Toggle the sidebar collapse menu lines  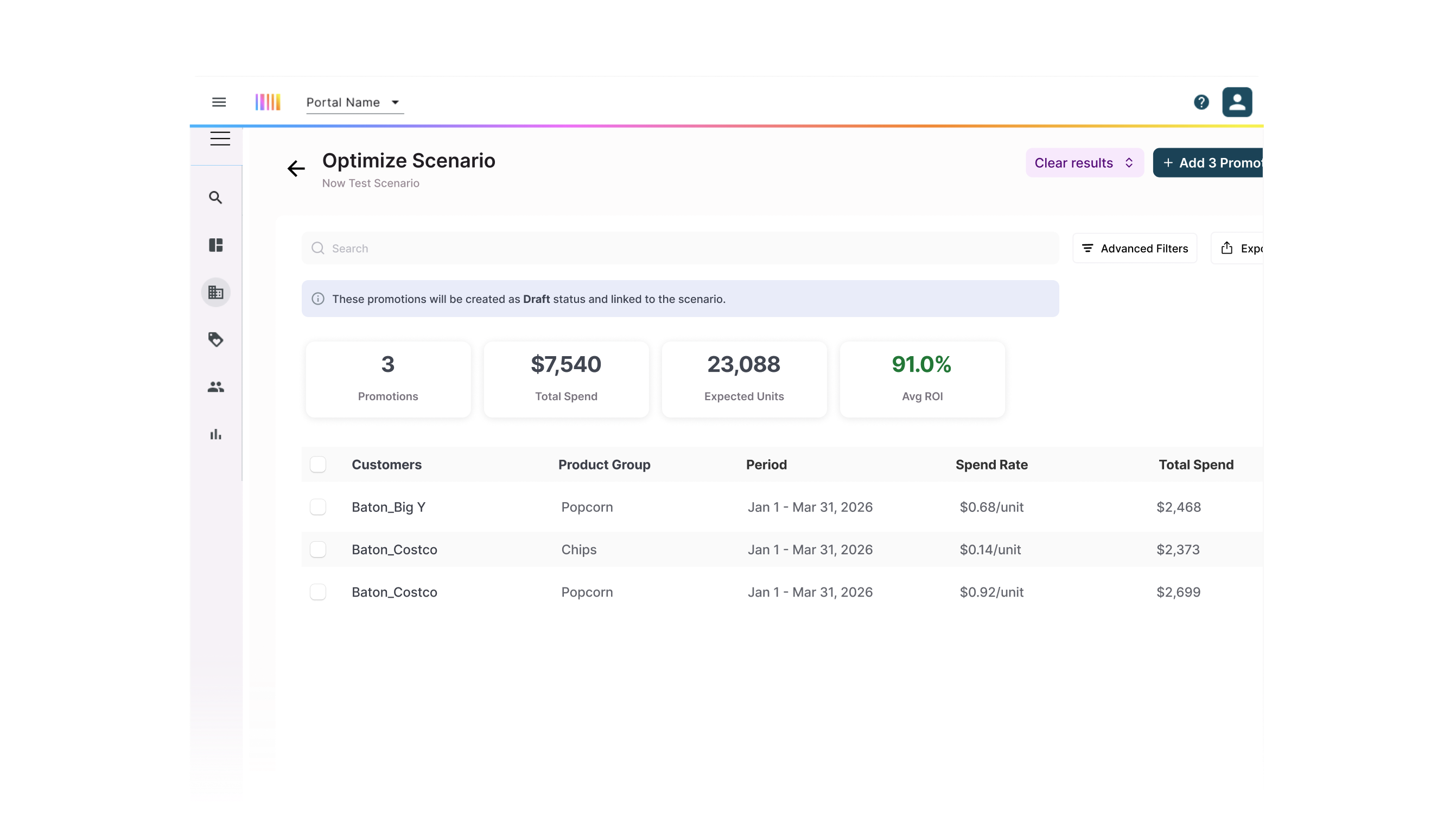coord(220,138)
